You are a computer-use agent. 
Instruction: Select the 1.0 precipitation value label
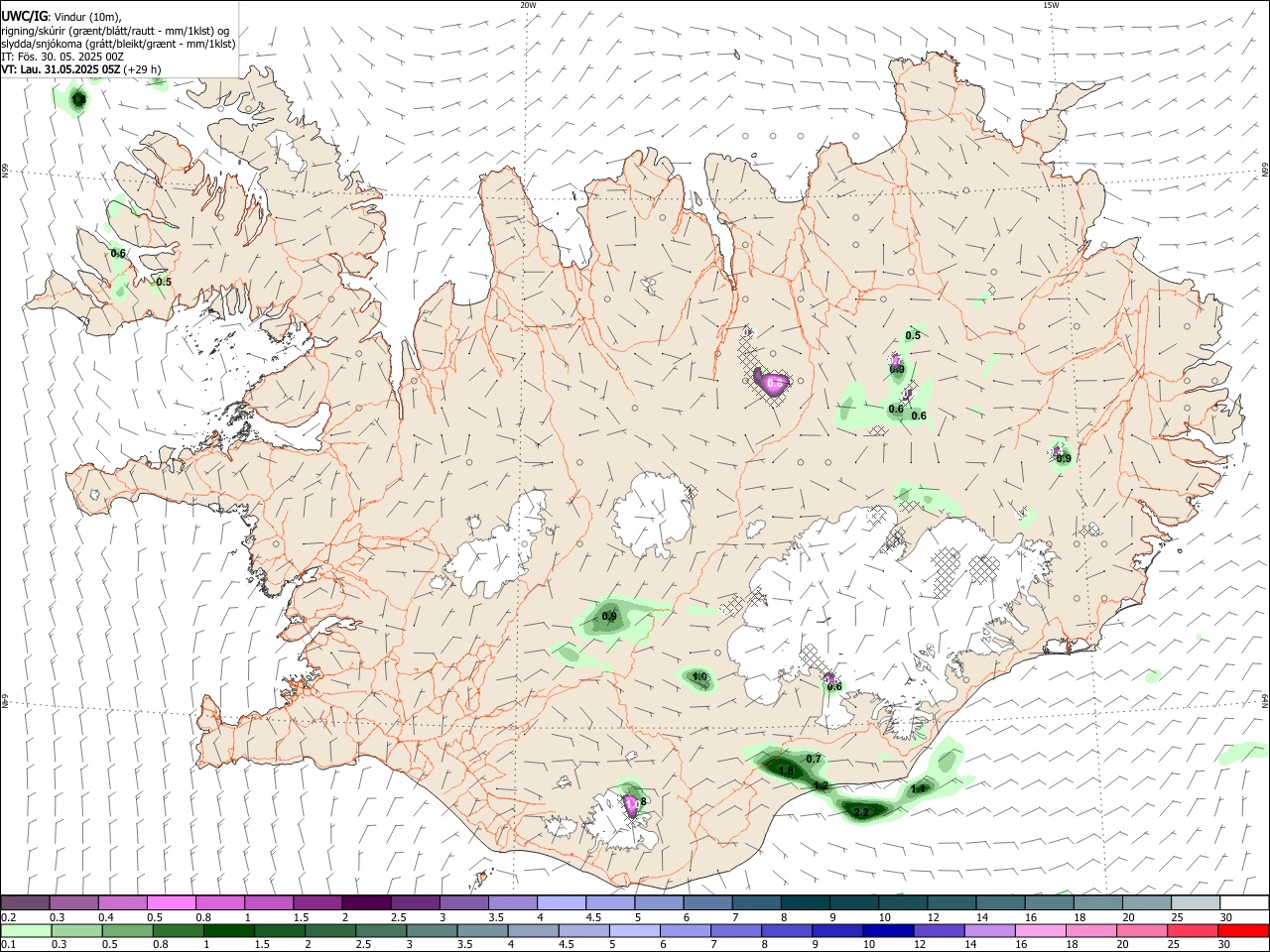click(699, 677)
